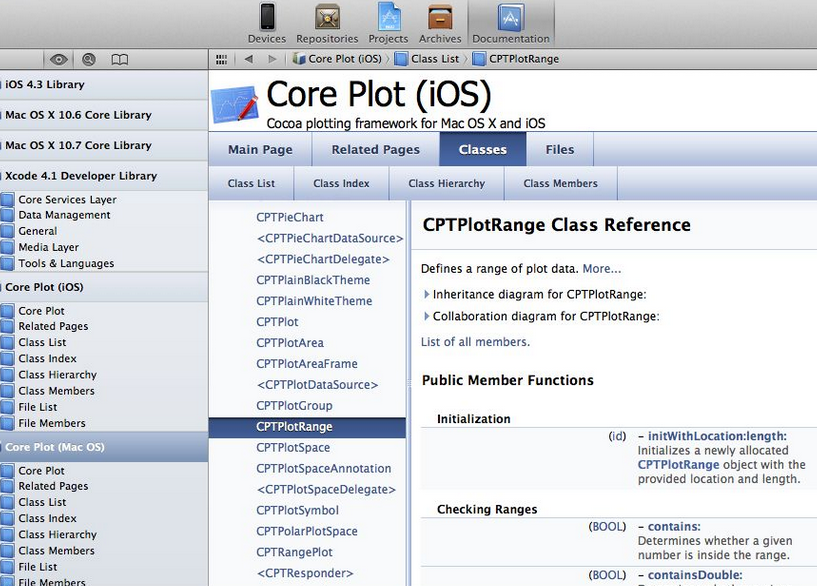Viewport: 817px width, 586px height.
Task: Open the bookmarks book icon
Action: pos(119,59)
